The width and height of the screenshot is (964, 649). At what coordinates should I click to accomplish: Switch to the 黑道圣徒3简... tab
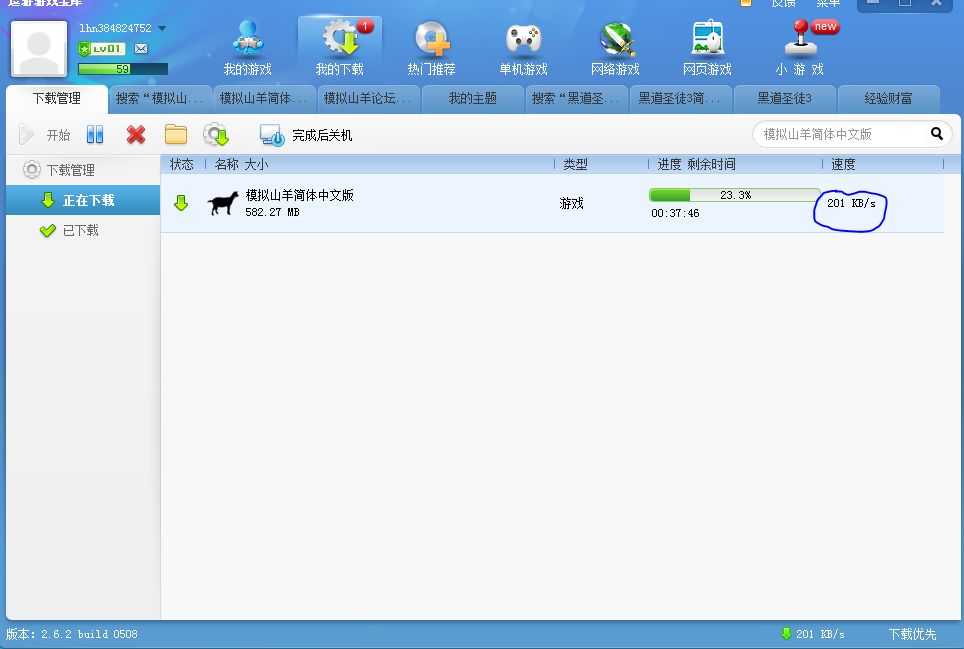(680, 98)
